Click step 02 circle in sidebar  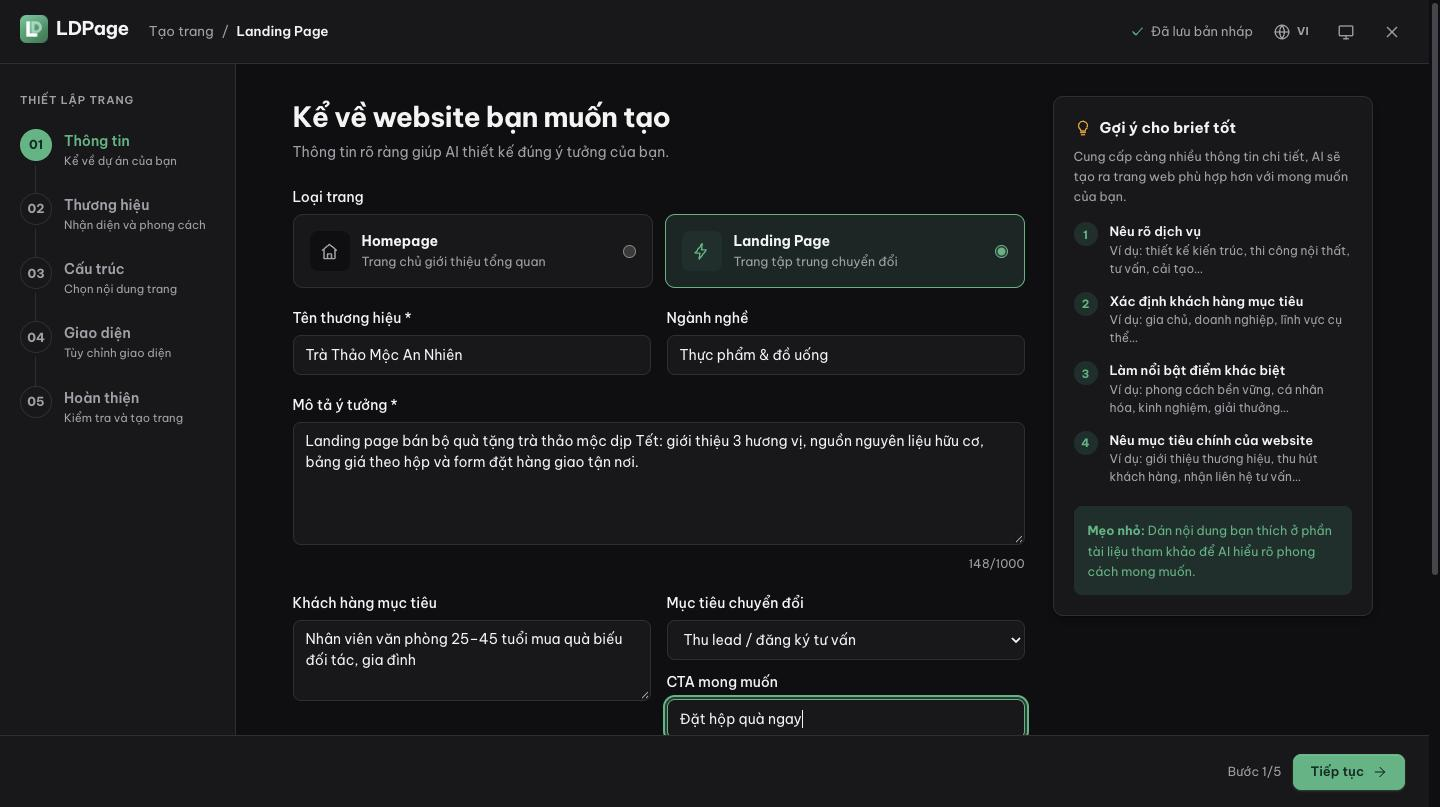coord(36,208)
